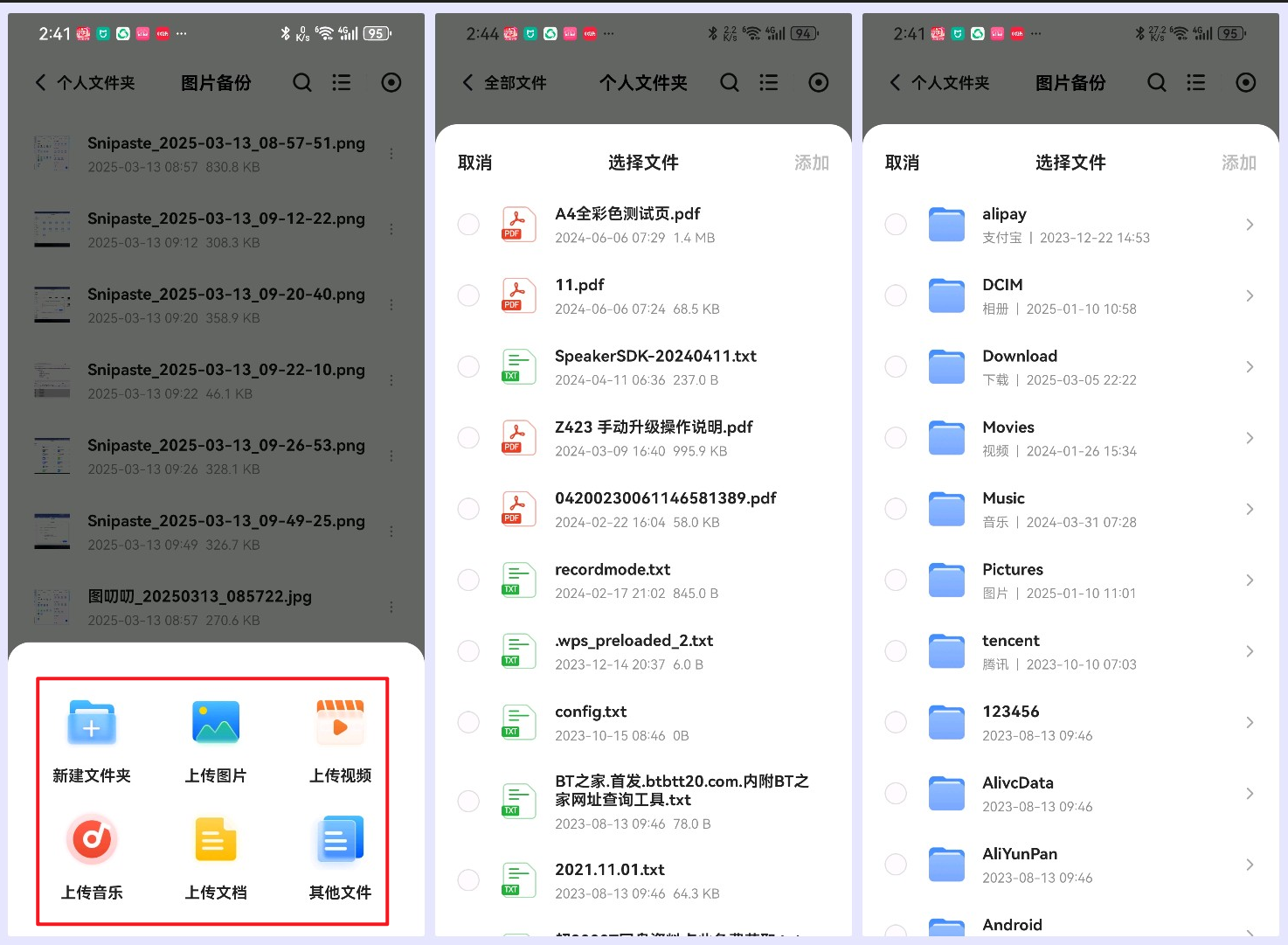
Task: Go back to 全部文件 in middle screen
Action: pos(504,82)
